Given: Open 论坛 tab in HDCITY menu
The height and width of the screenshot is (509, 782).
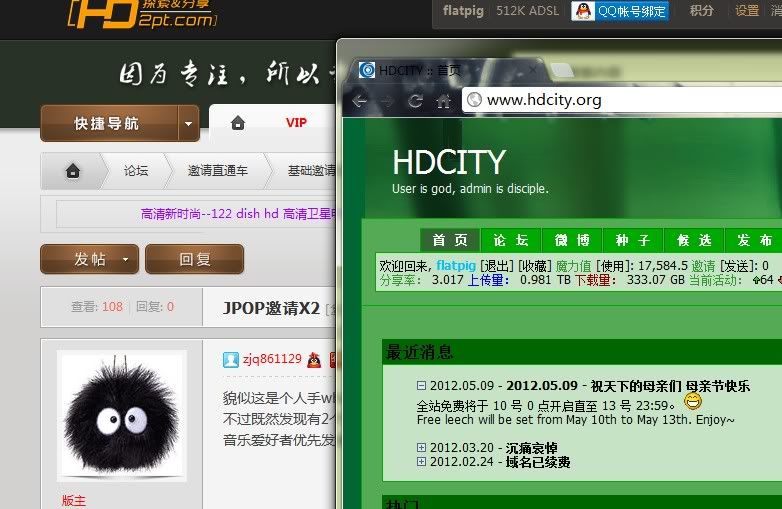Looking at the screenshot, I should (x=511, y=240).
